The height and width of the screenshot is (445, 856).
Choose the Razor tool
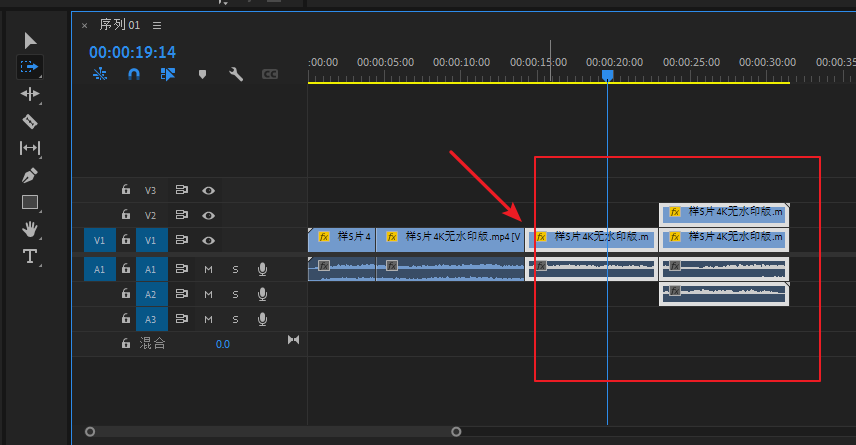tap(30, 121)
